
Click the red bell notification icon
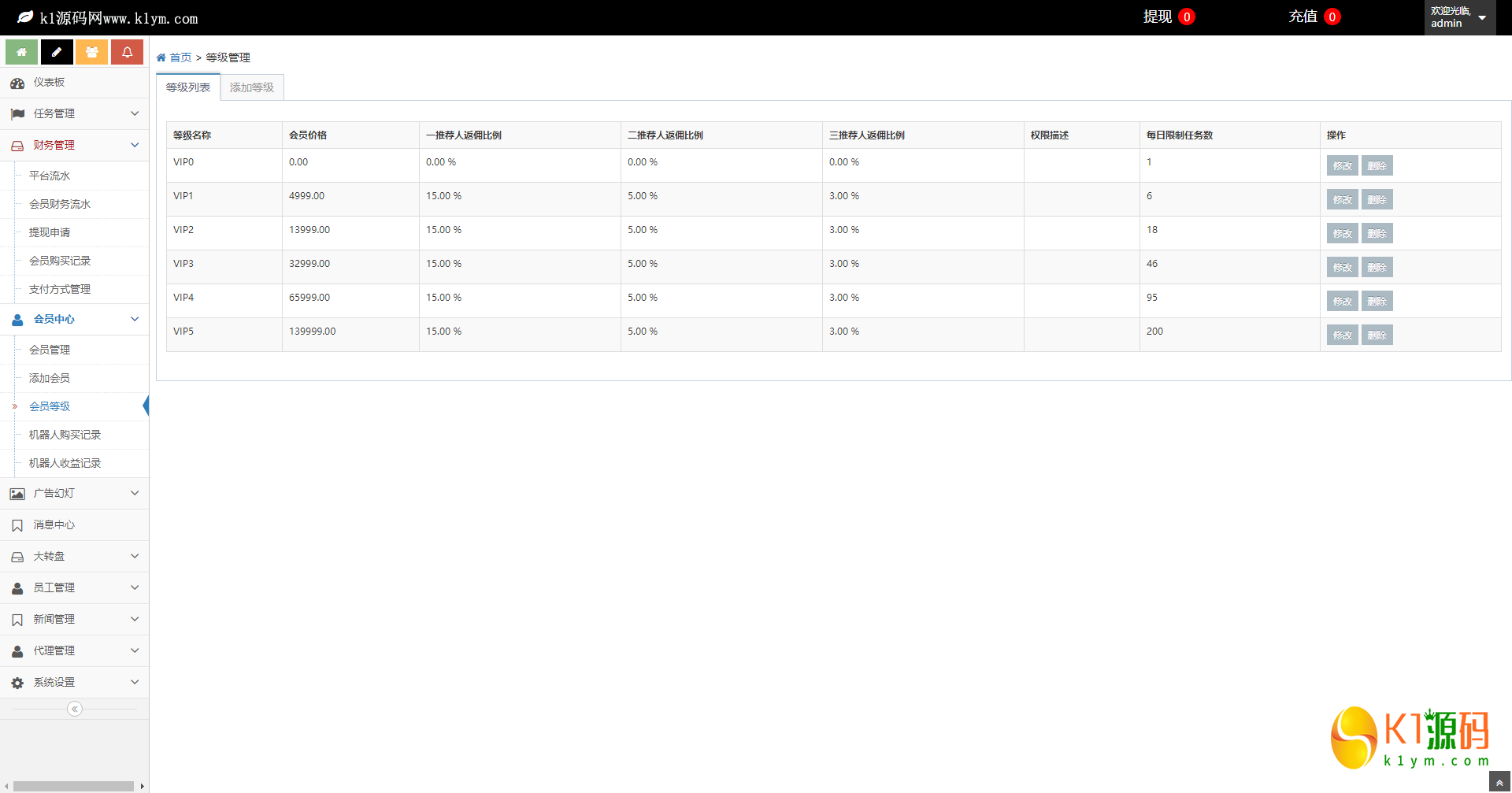pyautogui.click(x=127, y=52)
